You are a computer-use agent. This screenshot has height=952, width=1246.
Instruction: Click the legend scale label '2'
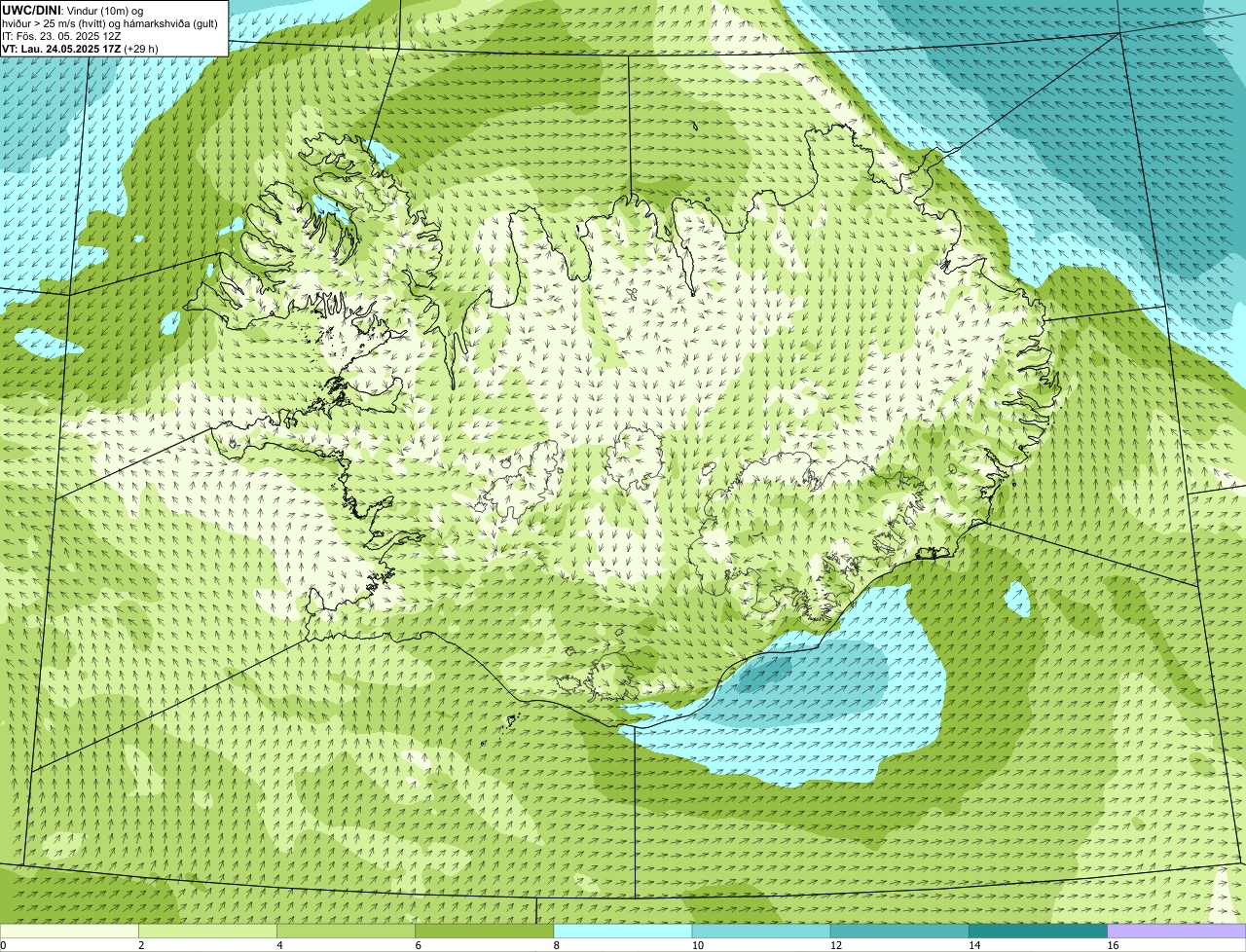[141, 945]
